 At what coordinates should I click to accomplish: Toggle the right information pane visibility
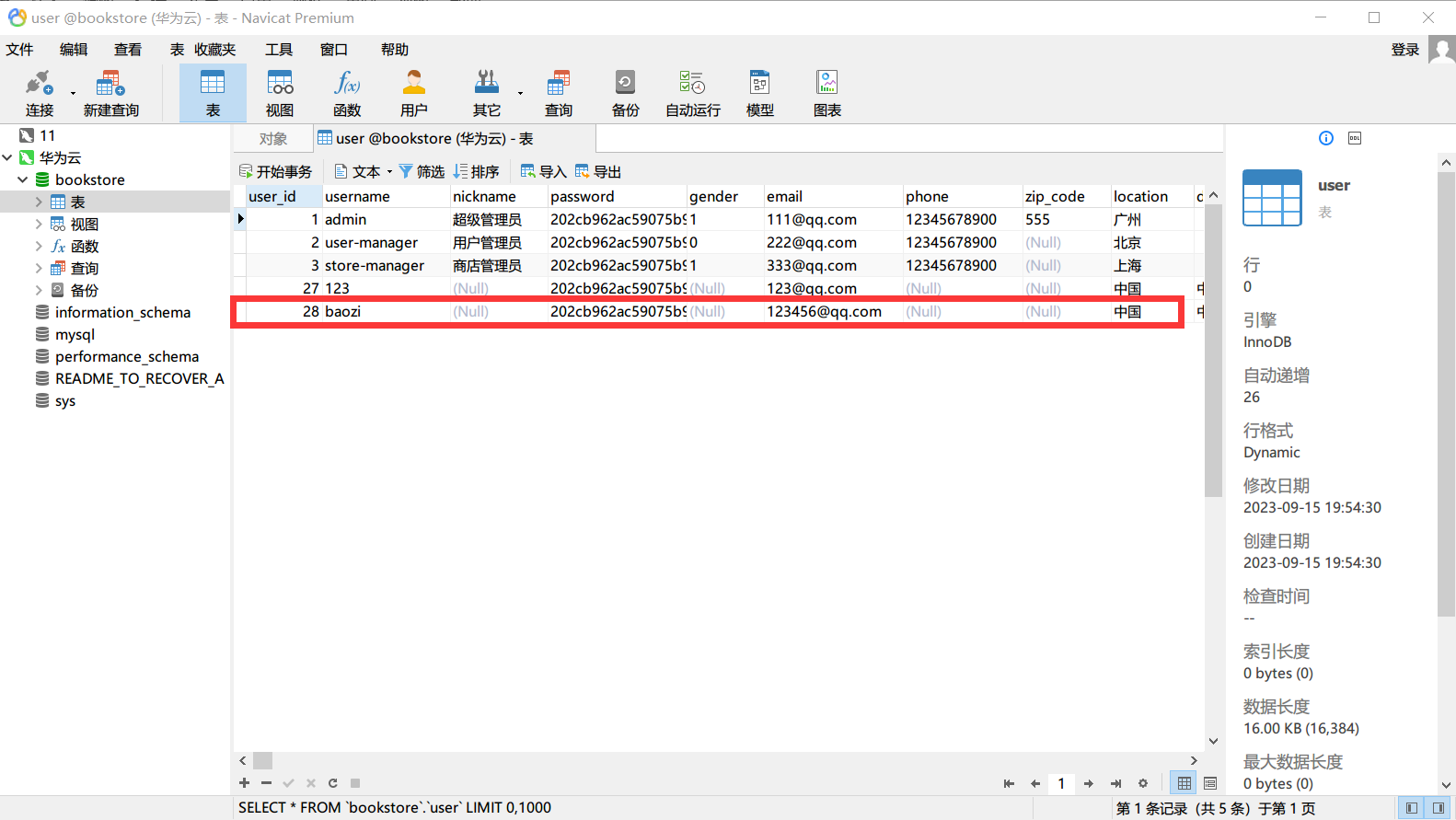coord(1439,808)
